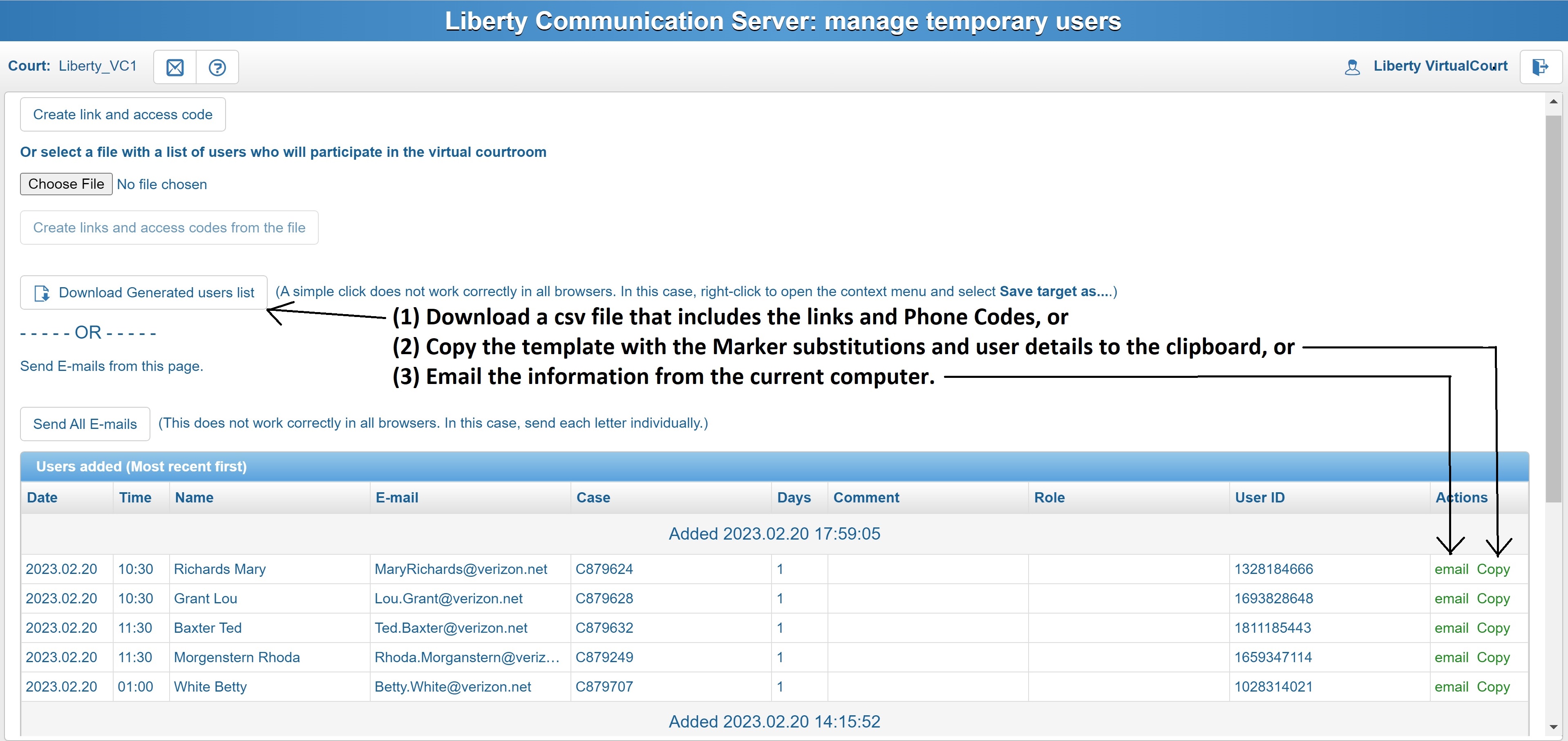Click the Send All E-mails button
The height and width of the screenshot is (741, 1568).
click(x=86, y=421)
